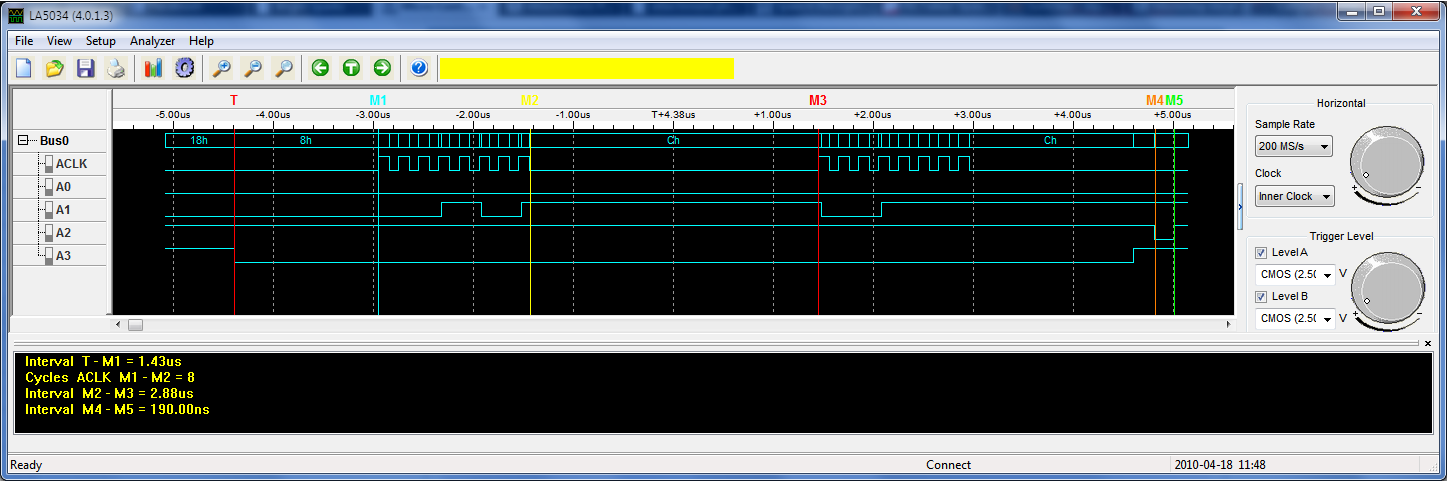Open help with the blue question icon
Image resolution: width=1448 pixels, height=481 pixels.
(x=419, y=68)
